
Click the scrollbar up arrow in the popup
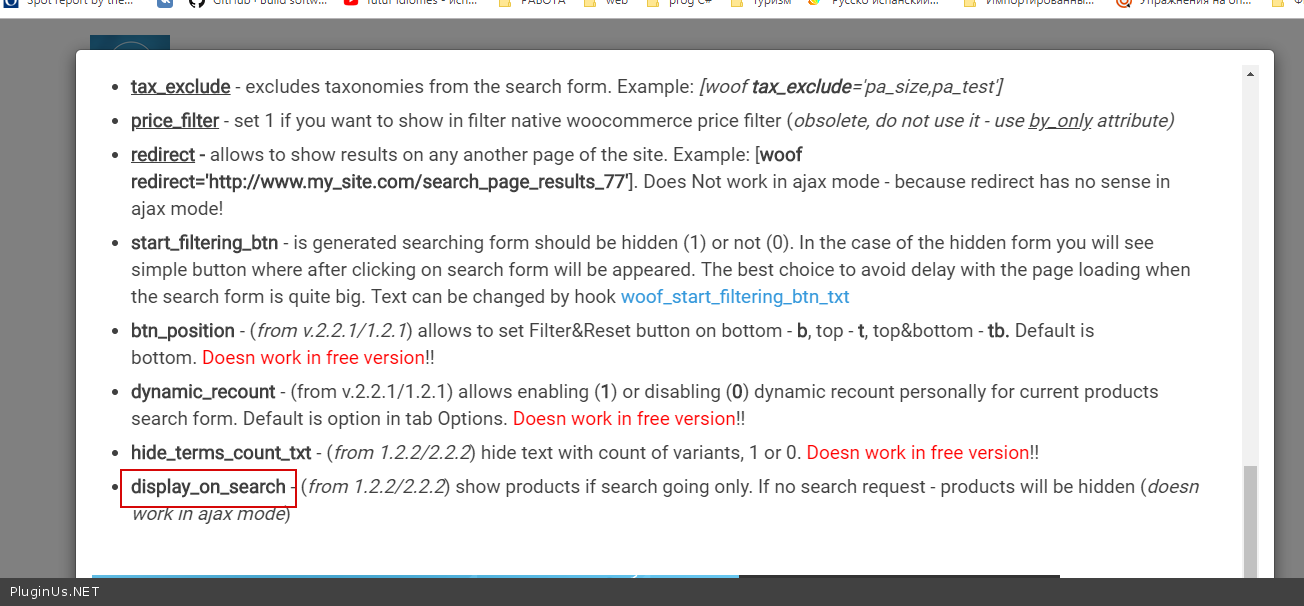1250,73
